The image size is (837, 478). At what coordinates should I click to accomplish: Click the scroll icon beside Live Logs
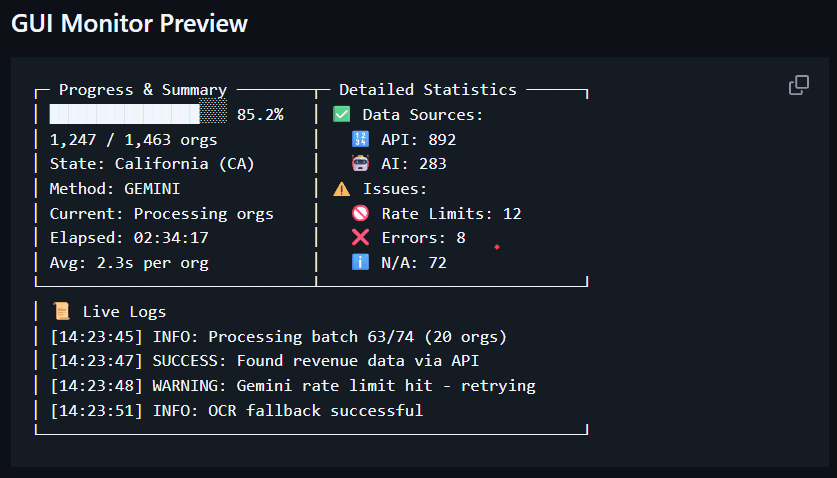[x=62, y=311]
